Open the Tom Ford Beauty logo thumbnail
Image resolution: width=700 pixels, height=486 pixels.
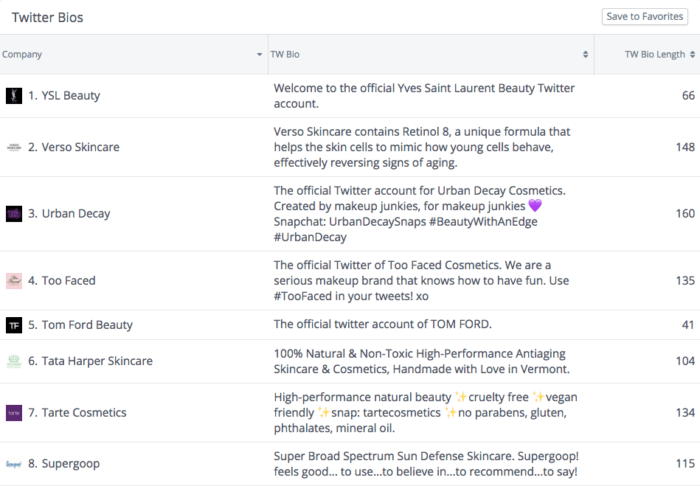click(x=14, y=325)
